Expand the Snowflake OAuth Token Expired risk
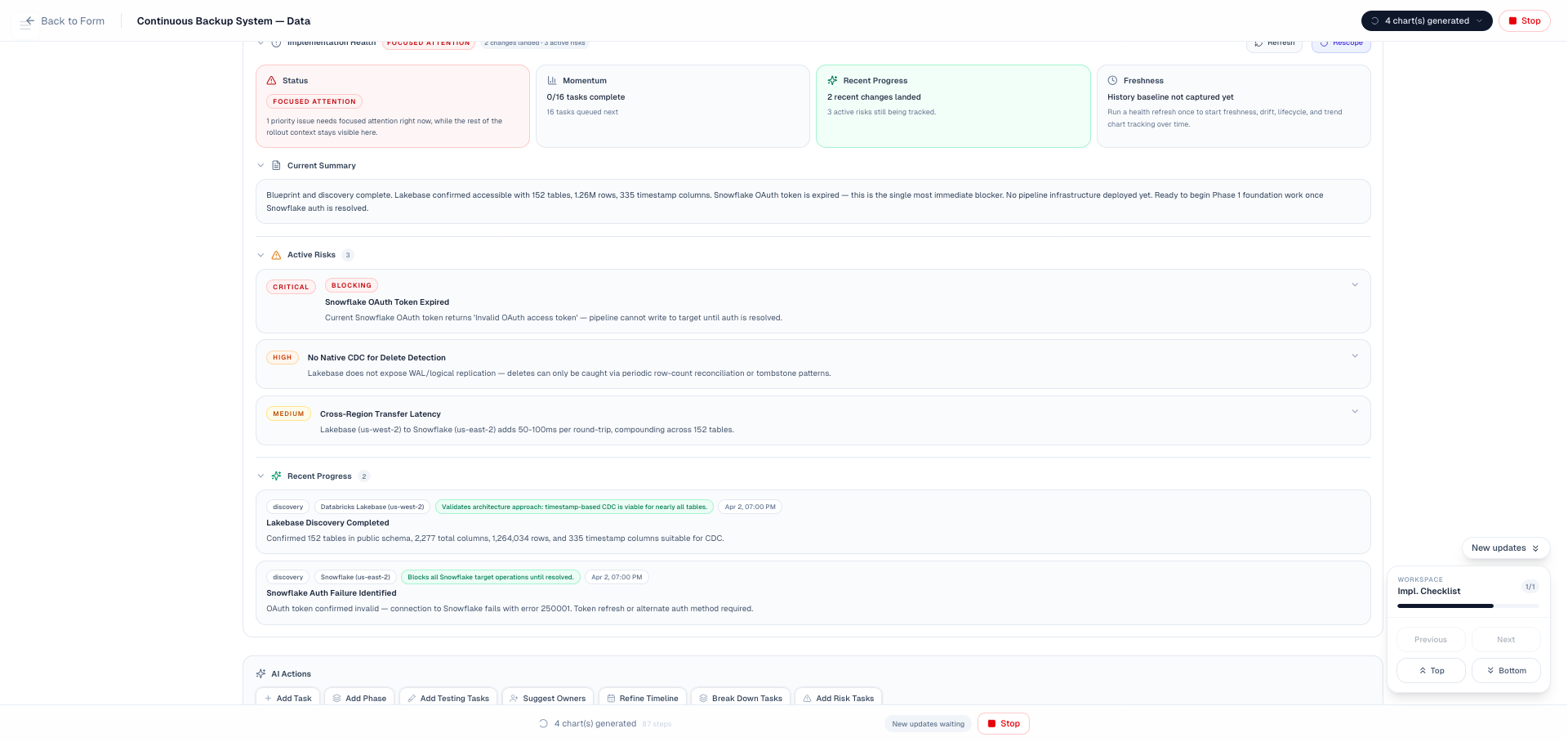Image resolution: width=1568 pixels, height=742 pixels. coord(1355,285)
